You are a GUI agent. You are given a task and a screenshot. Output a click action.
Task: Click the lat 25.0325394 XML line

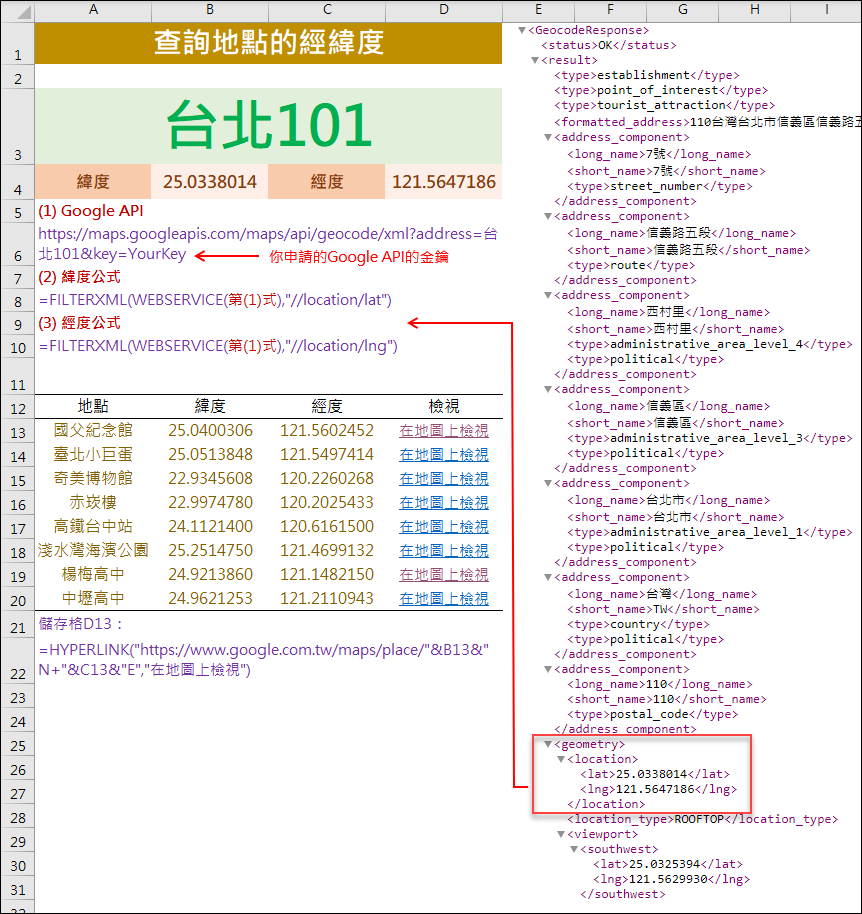[x=668, y=864]
